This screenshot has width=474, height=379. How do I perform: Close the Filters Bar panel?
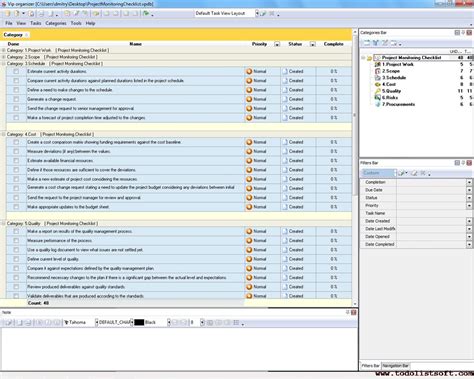click(469, 163)
